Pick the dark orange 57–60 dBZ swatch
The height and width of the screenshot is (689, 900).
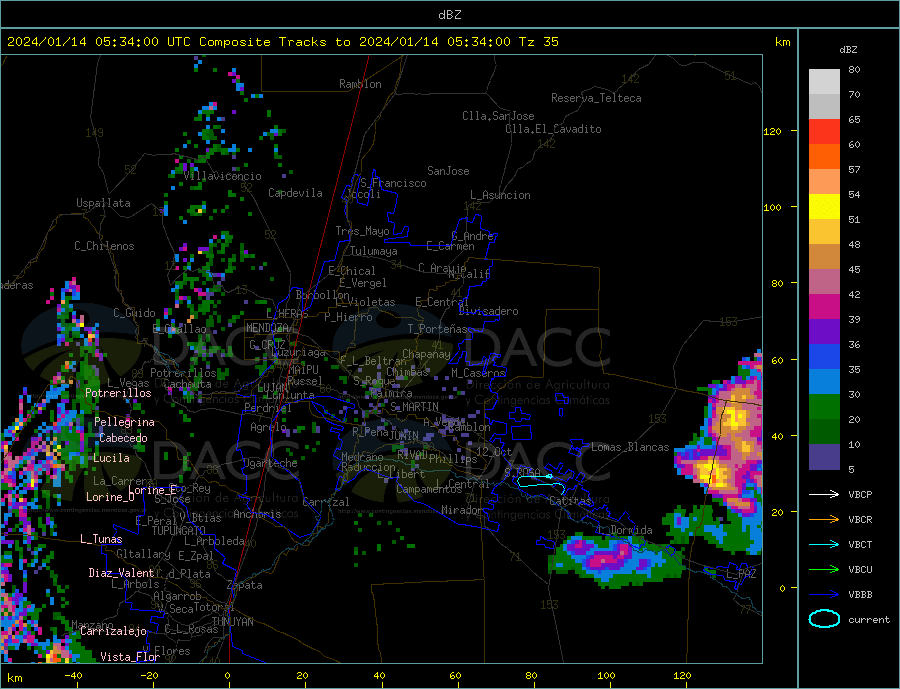pos(824,157)
